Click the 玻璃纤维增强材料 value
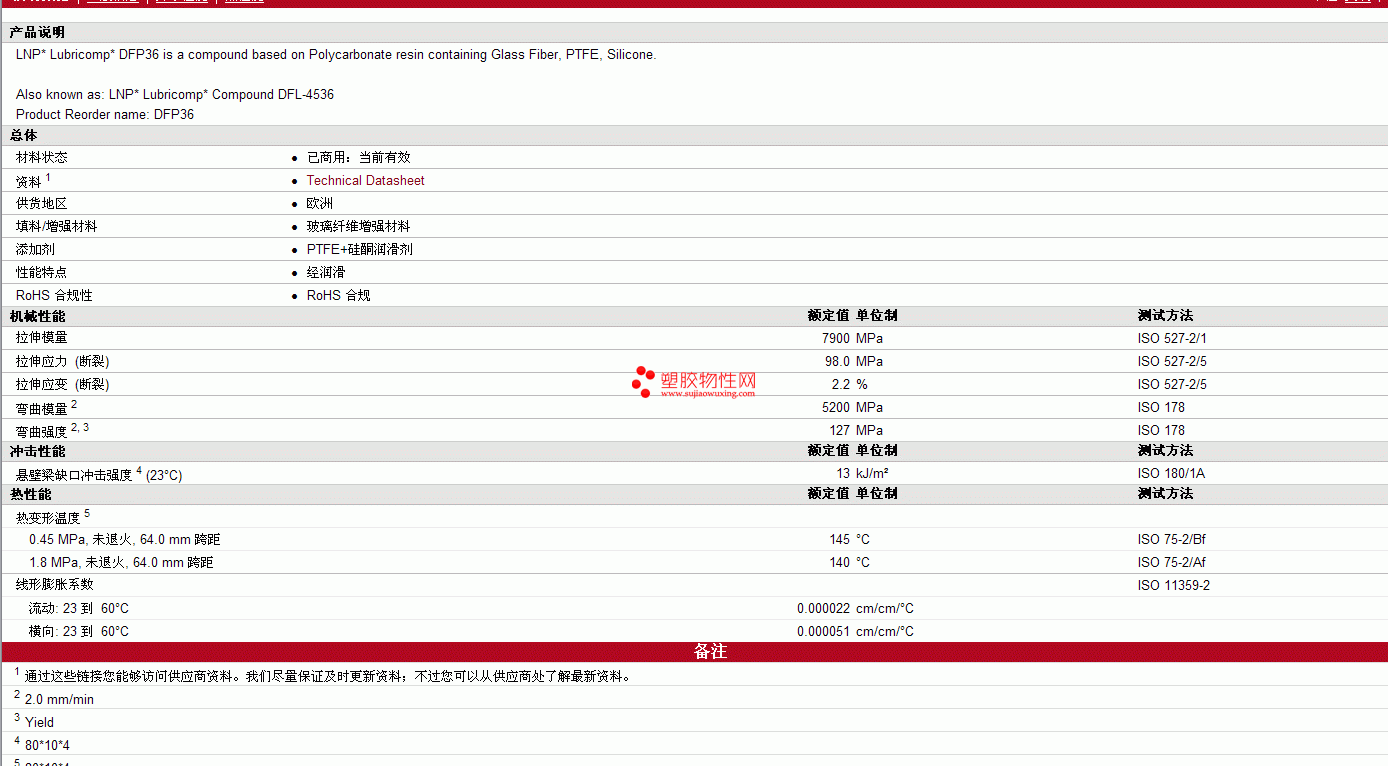This screenshot has width=1388, height=766. [358, 227]
